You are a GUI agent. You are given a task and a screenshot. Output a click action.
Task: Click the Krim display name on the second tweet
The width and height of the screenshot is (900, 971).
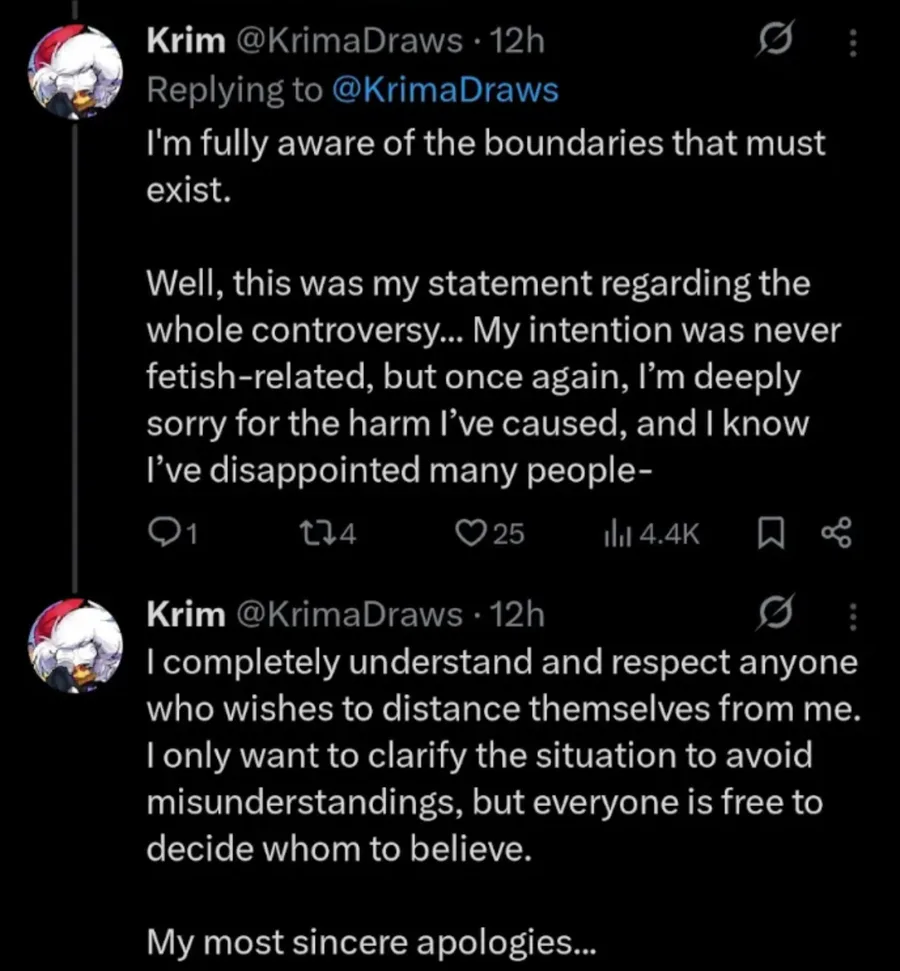pos(185,613)
